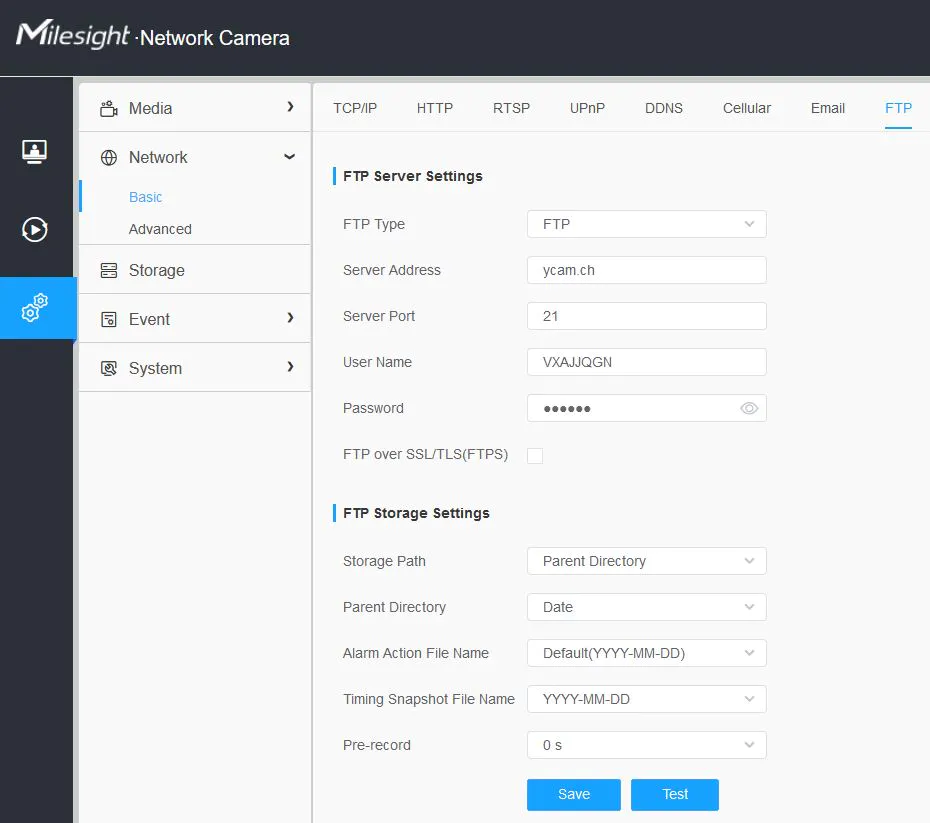
Task: Open the FTP Type dropdown
Action: click(646, 224)
